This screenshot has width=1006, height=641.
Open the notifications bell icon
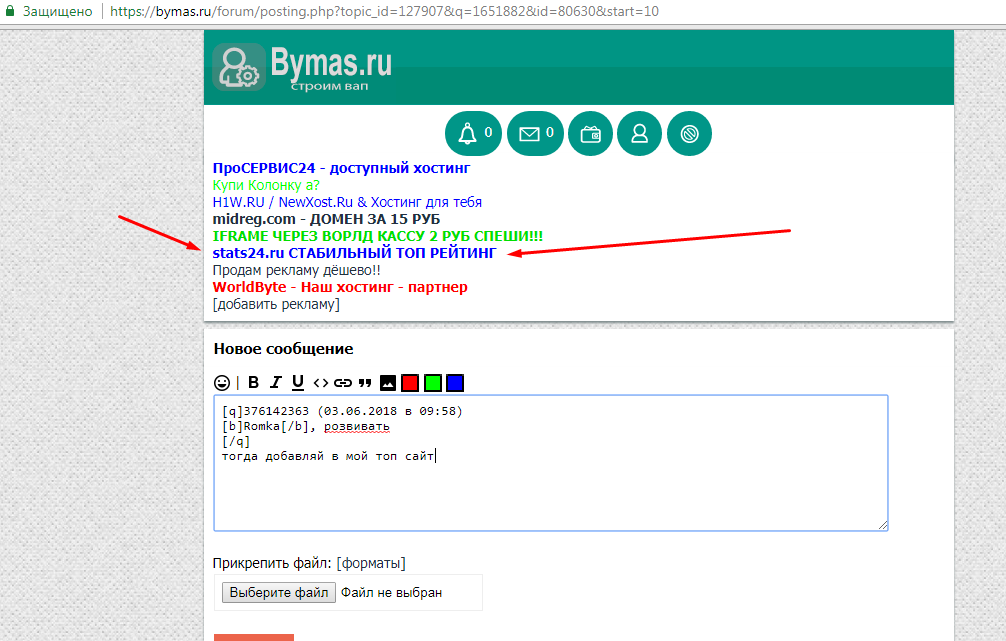click(473, 134)
